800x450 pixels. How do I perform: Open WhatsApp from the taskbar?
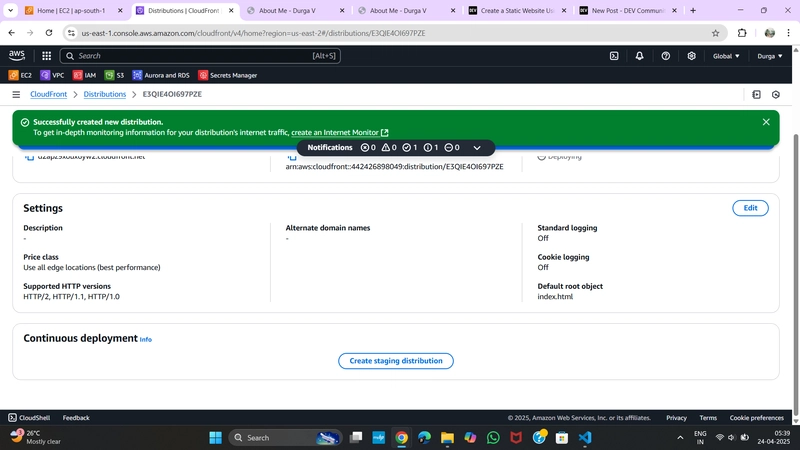[x=493, y=438]
